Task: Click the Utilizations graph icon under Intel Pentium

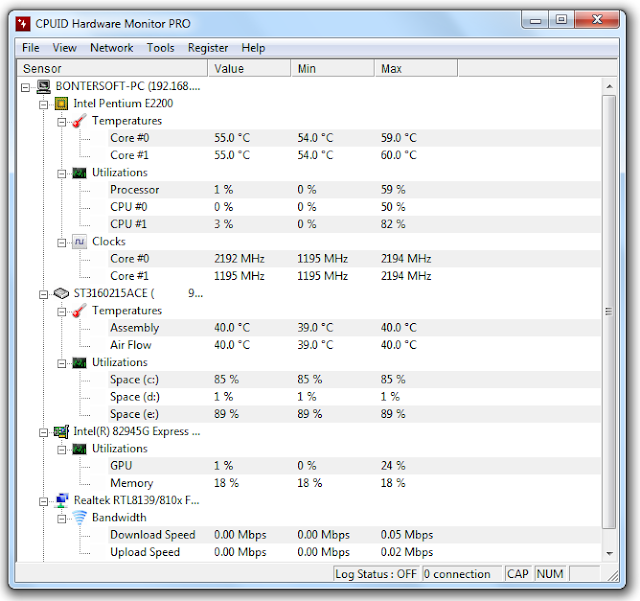Action: pyautogui.click(x=79, y=173)
